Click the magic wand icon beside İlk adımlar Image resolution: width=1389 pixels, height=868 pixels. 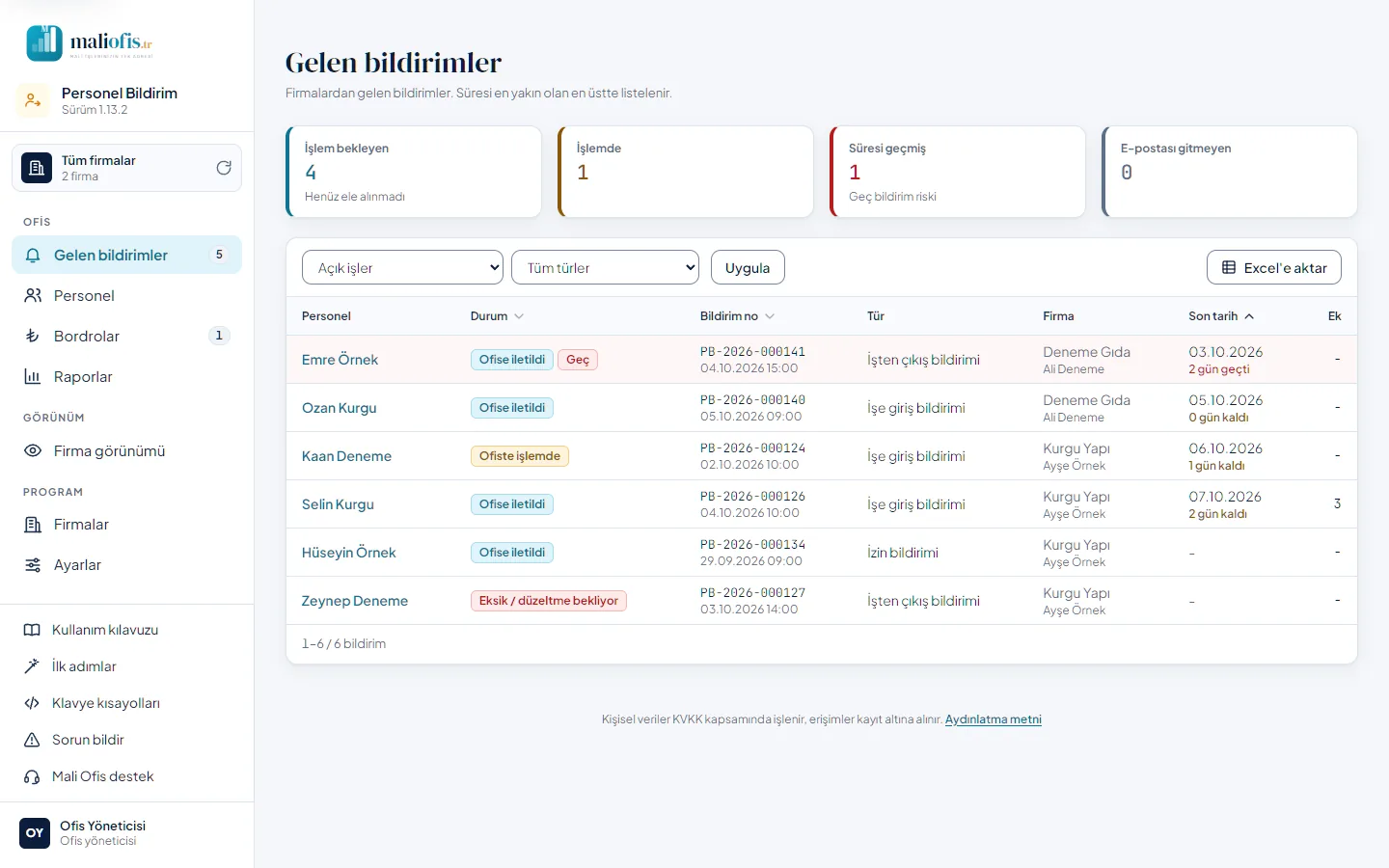coord(32,666)
